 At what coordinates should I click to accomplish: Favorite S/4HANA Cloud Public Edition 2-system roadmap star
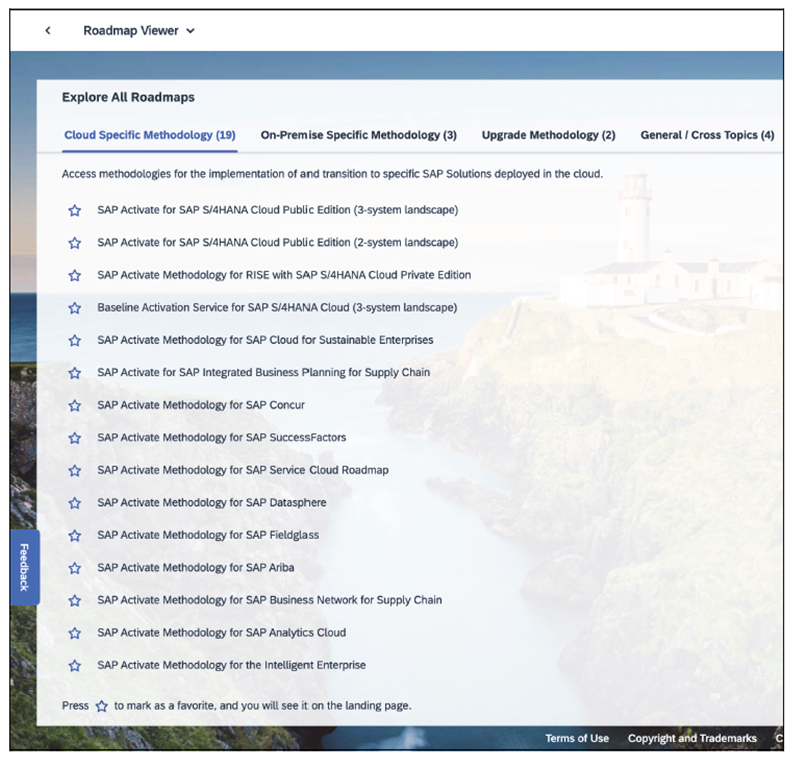click(75, 243)
